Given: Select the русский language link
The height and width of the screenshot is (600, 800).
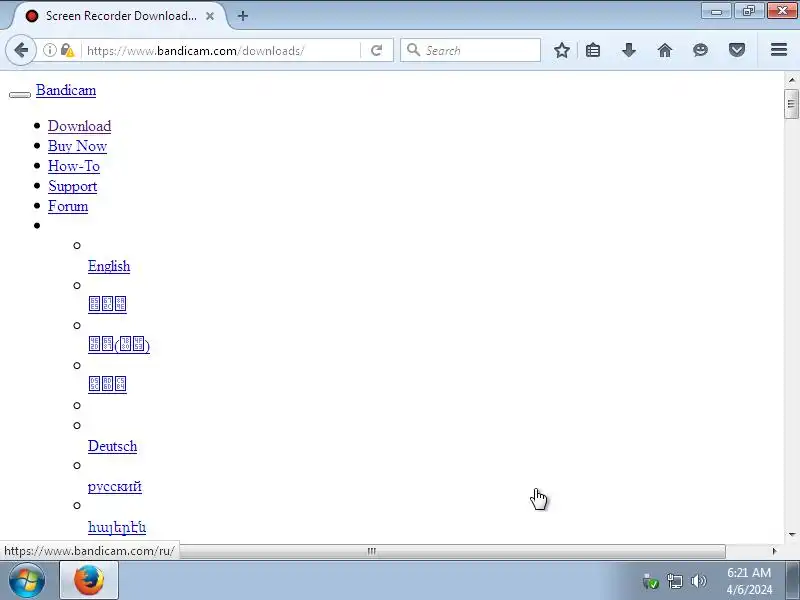Looking at the screenshot, I should point(115,486).
